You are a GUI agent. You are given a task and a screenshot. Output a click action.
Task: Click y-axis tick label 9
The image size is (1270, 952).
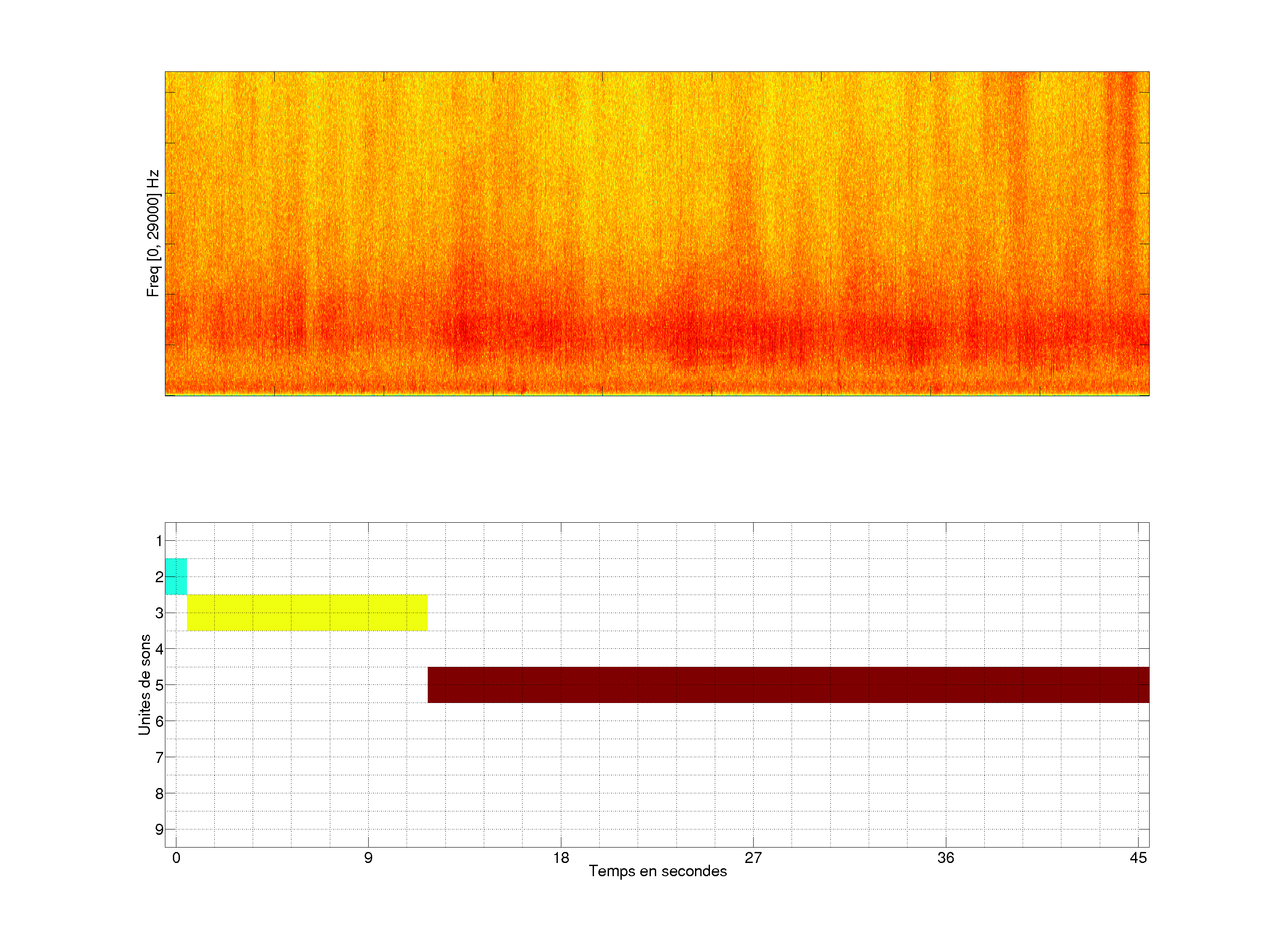tap(159, 829)
